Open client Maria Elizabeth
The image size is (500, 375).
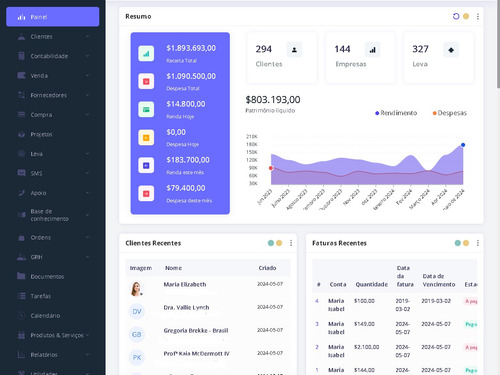pos(185,284)
